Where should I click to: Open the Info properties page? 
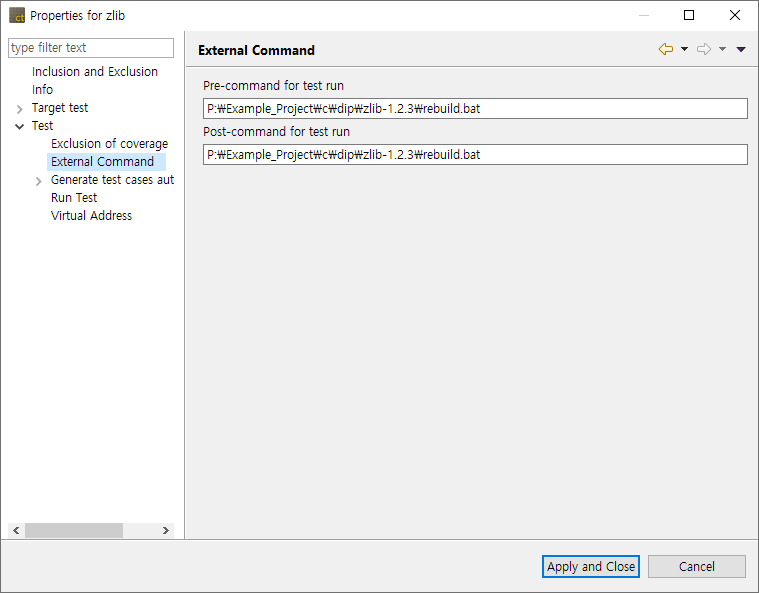tap(43, 90)
